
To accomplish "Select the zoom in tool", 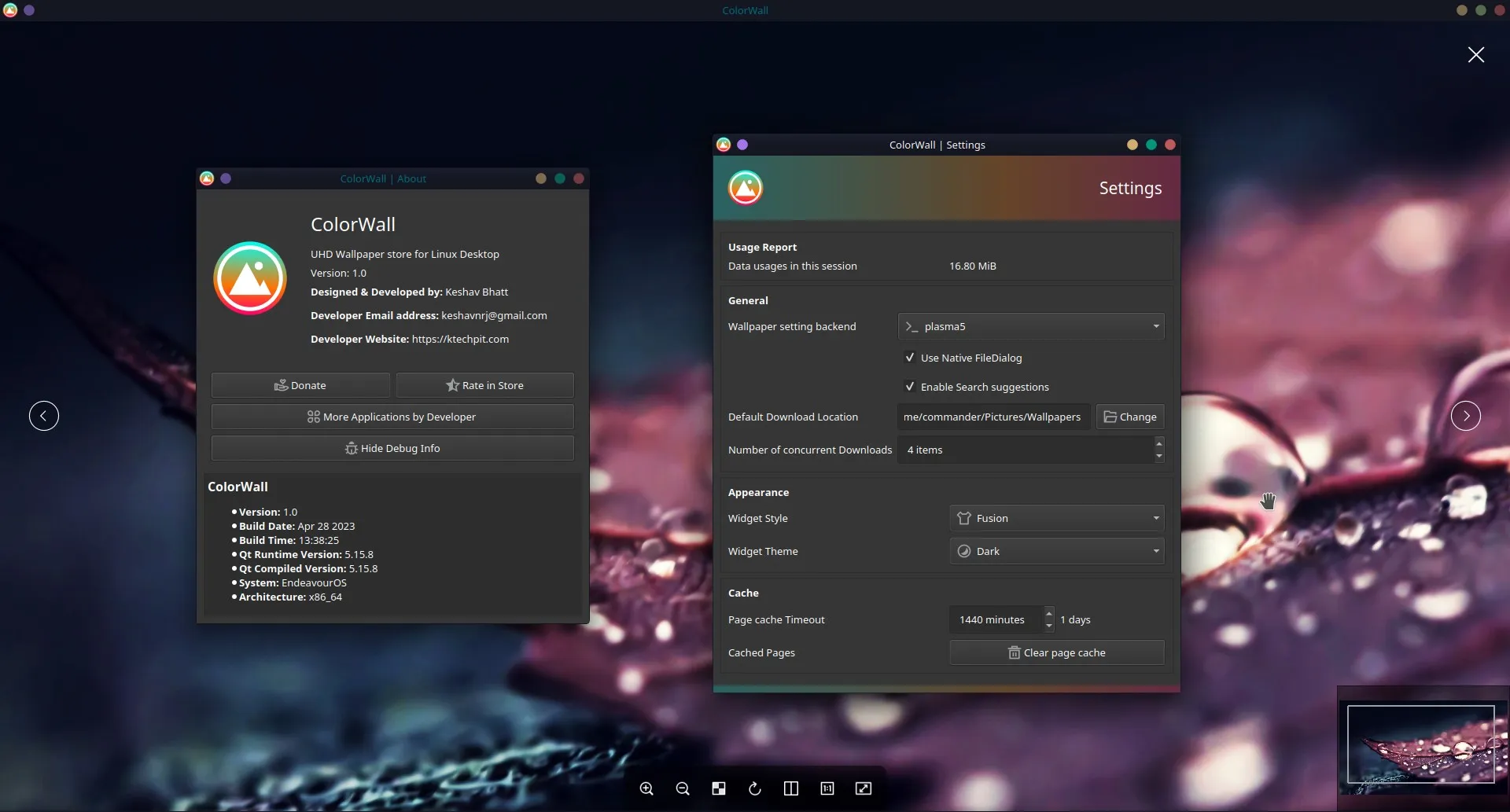I will (x=646, y=788).
